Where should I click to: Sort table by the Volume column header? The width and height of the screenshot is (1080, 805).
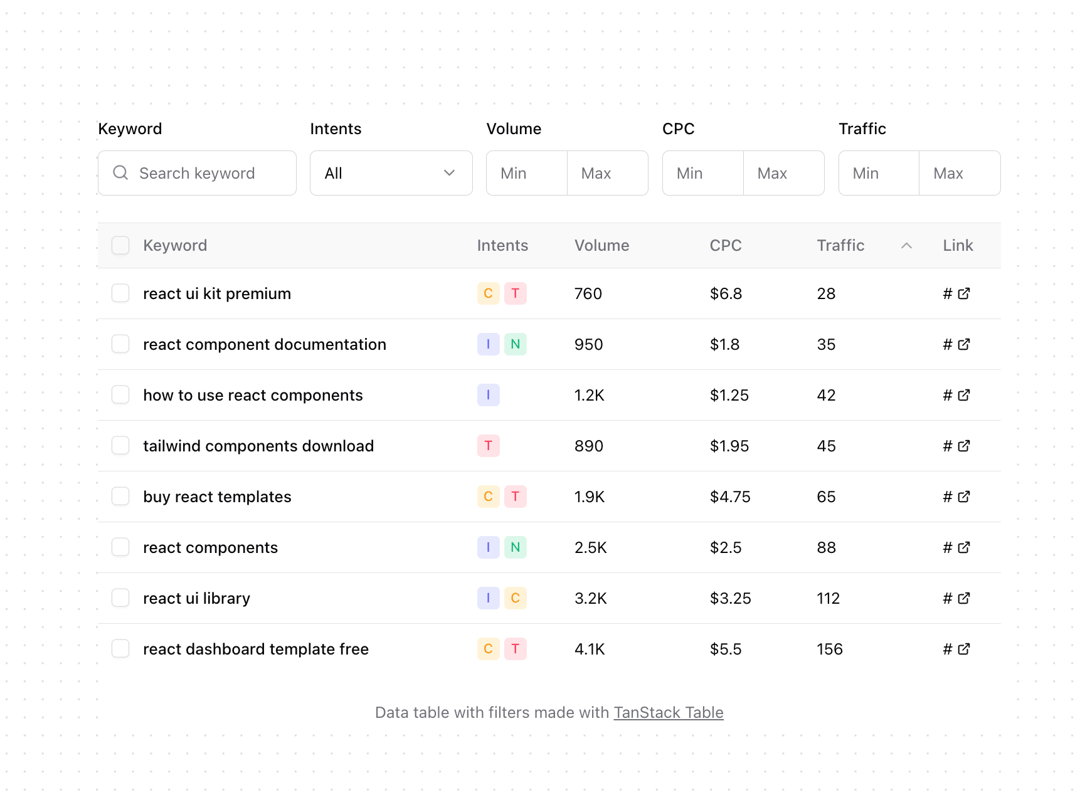pyautogui.click(x=602, y=246)
